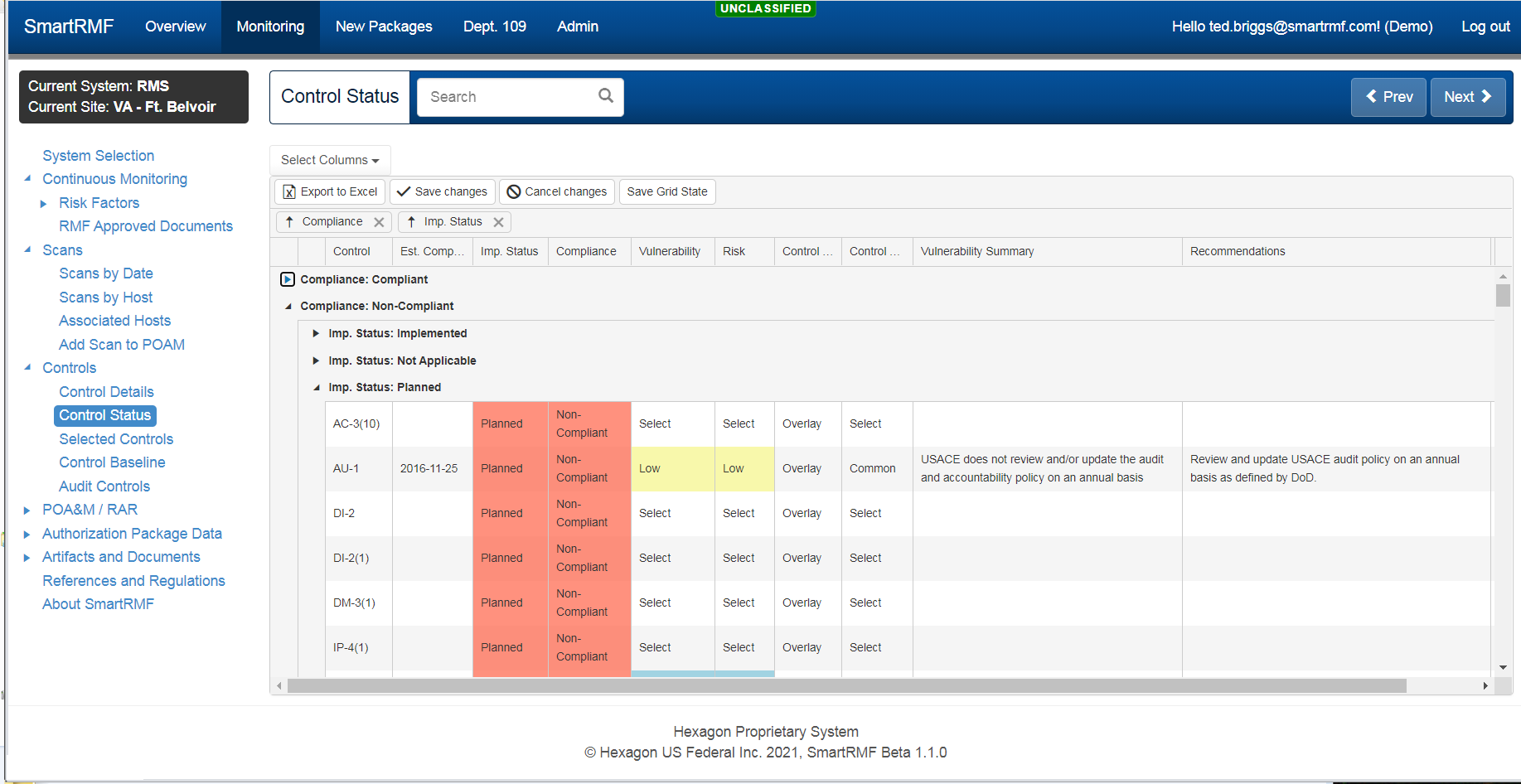Viewport: 1521px width, 784px height.
Task: Toggle sort arrow on Imp. Status chip
Action: (x=411, y=222)
